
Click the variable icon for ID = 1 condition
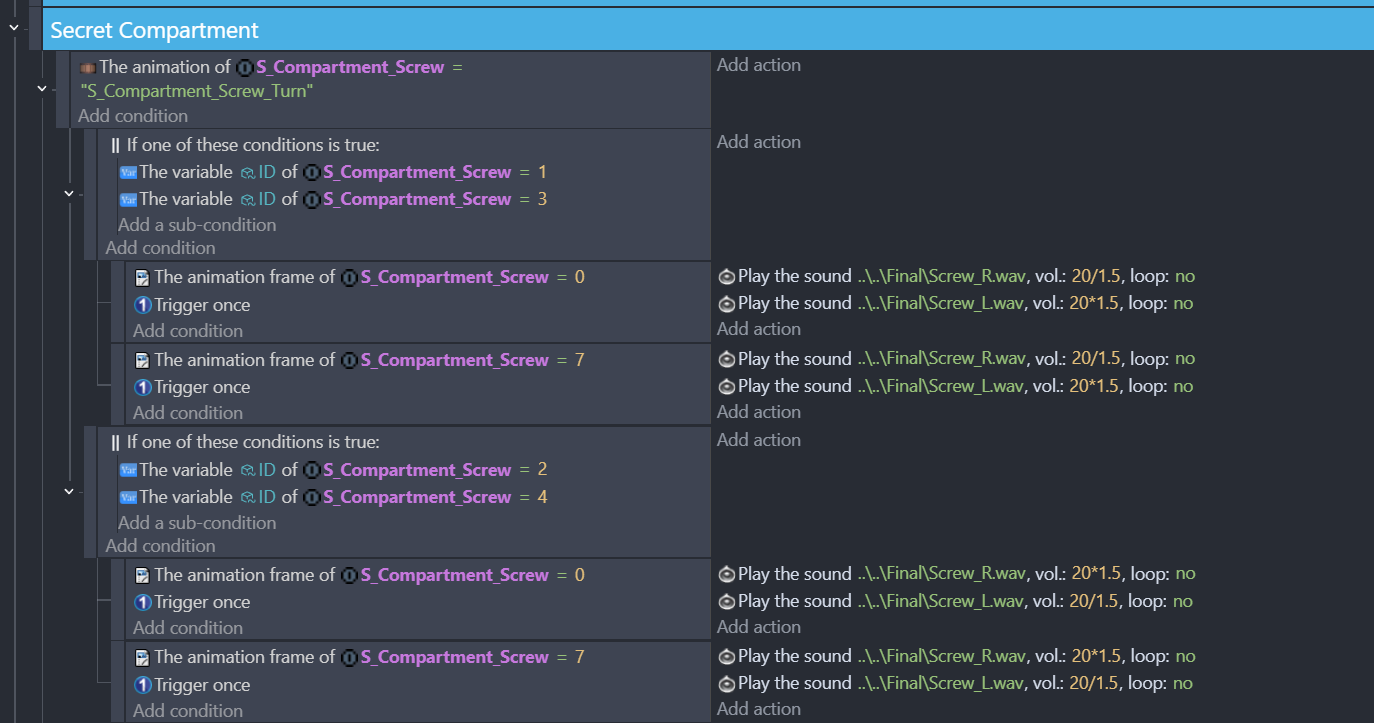click(x=128, y=172)
